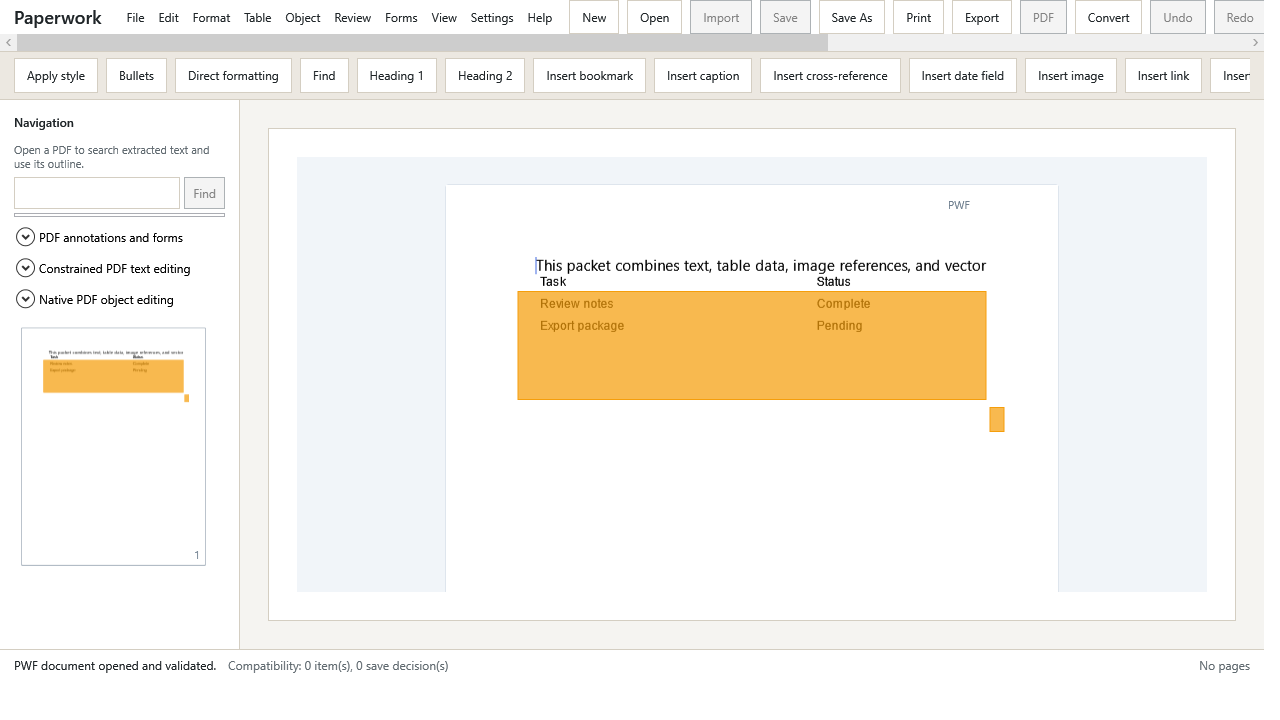
Task: Click the toolbar horizontal scrollbar thumb
Action: click(422, 43)
